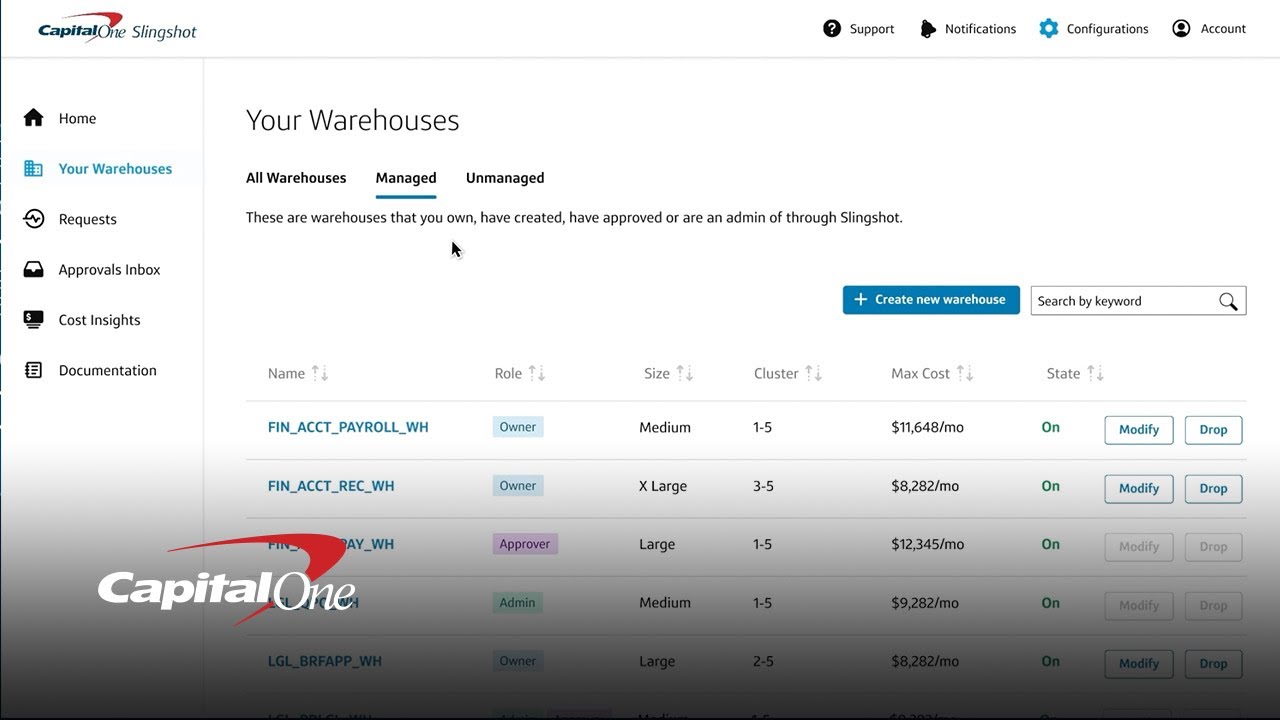
Task: Sort table by Max Cost column arrows
Action: (965, 373)
